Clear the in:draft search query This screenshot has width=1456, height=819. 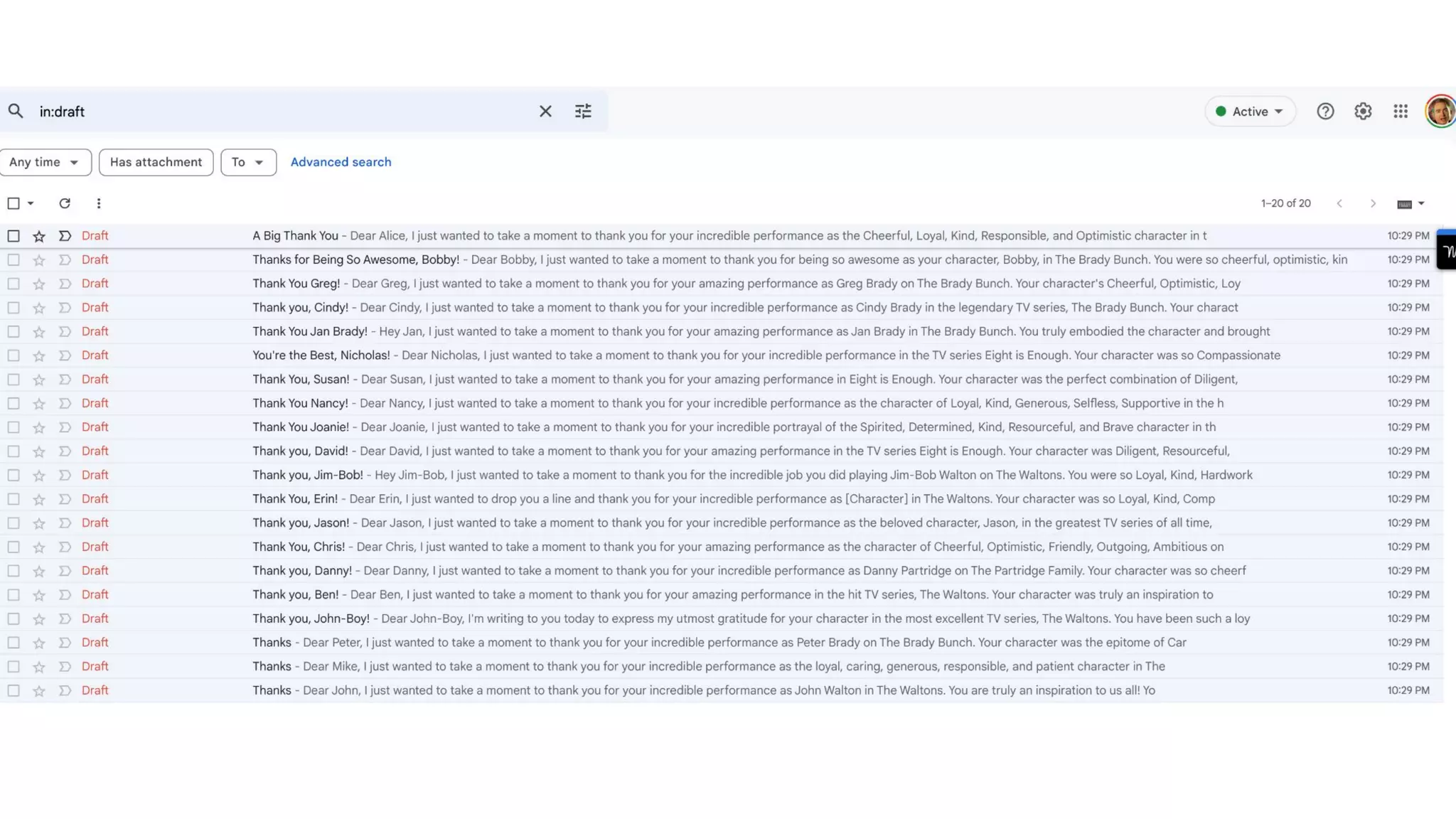click(x=545, y=111)
